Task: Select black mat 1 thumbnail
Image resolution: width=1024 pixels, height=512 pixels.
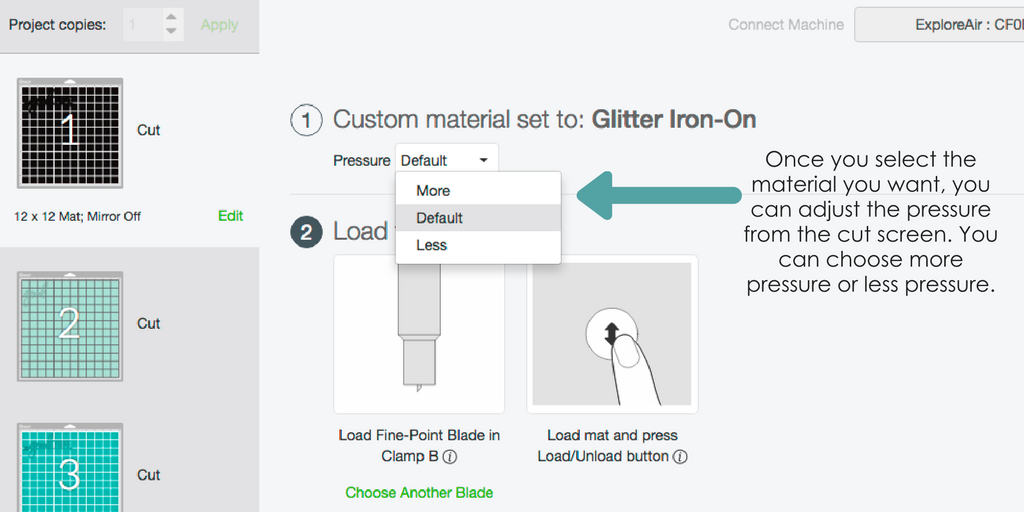Action: pyautogui.click(x=70, y=133)
